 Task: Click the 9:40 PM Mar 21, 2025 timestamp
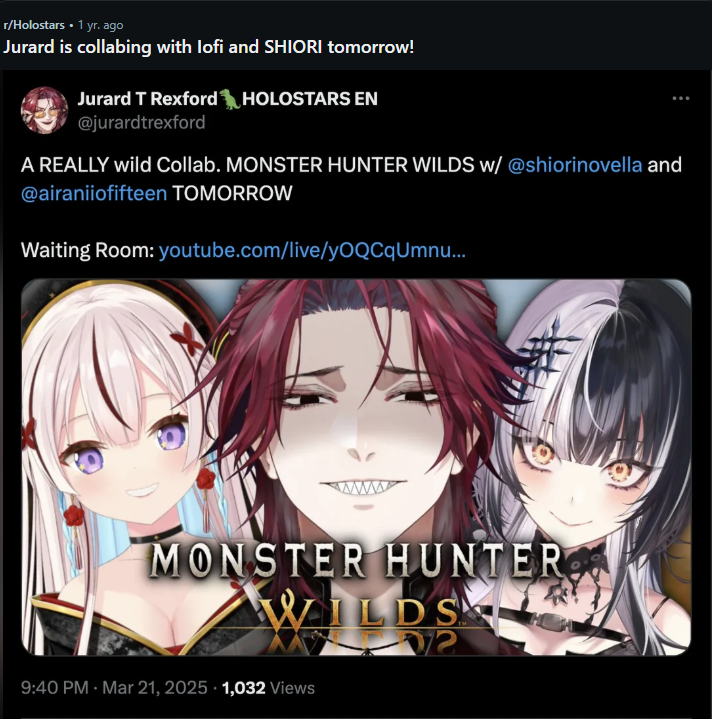click(114, 688)
